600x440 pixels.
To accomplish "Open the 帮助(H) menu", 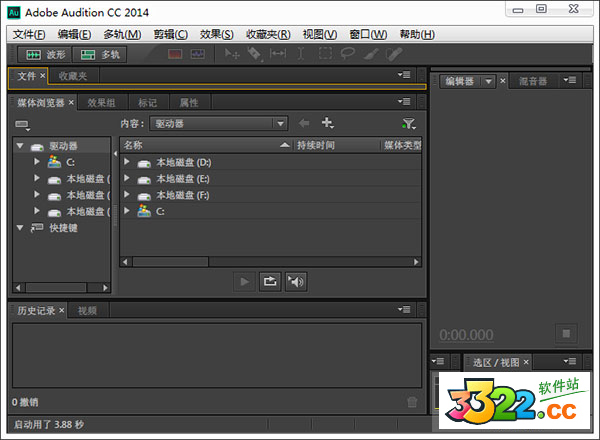I will [417, 34].
